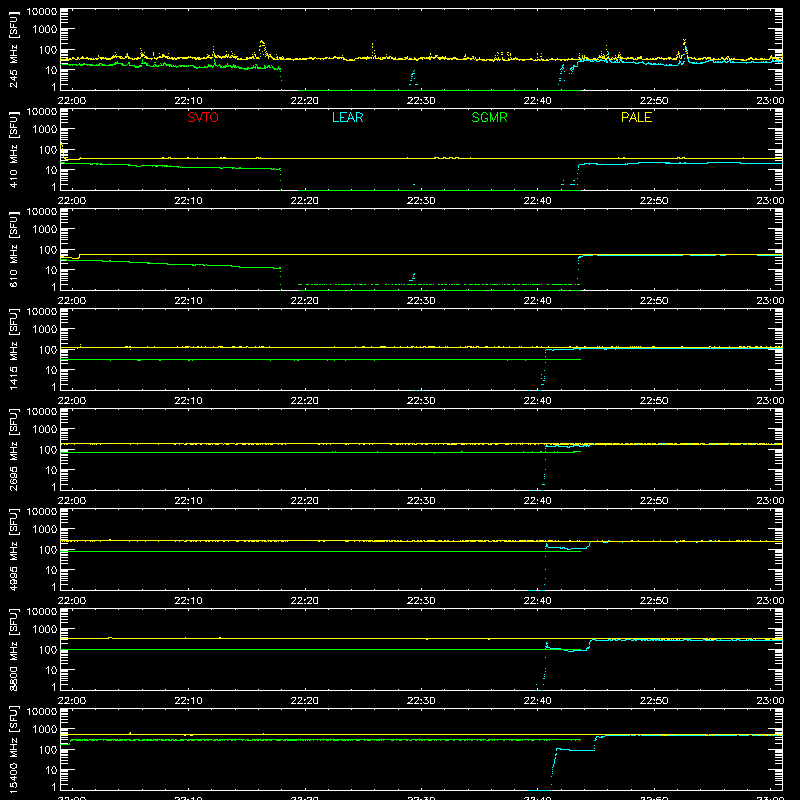Click the 23:00 time label of the 4995 MHz panel
Image resolution: width=800 pixels, height=800 pixels.
point(770,601)
